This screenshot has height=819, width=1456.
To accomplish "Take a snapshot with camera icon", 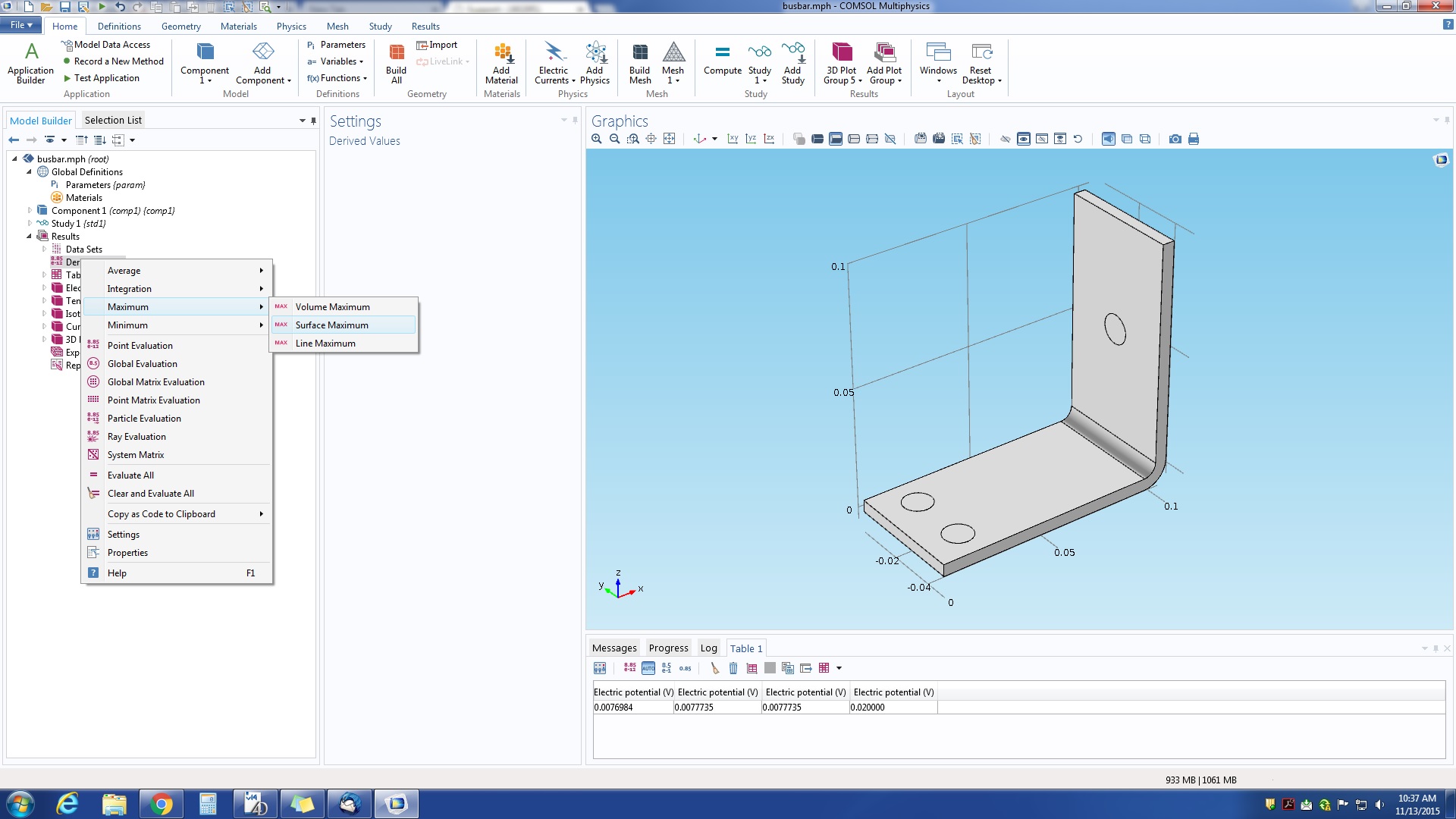I will click(1175, 139).
